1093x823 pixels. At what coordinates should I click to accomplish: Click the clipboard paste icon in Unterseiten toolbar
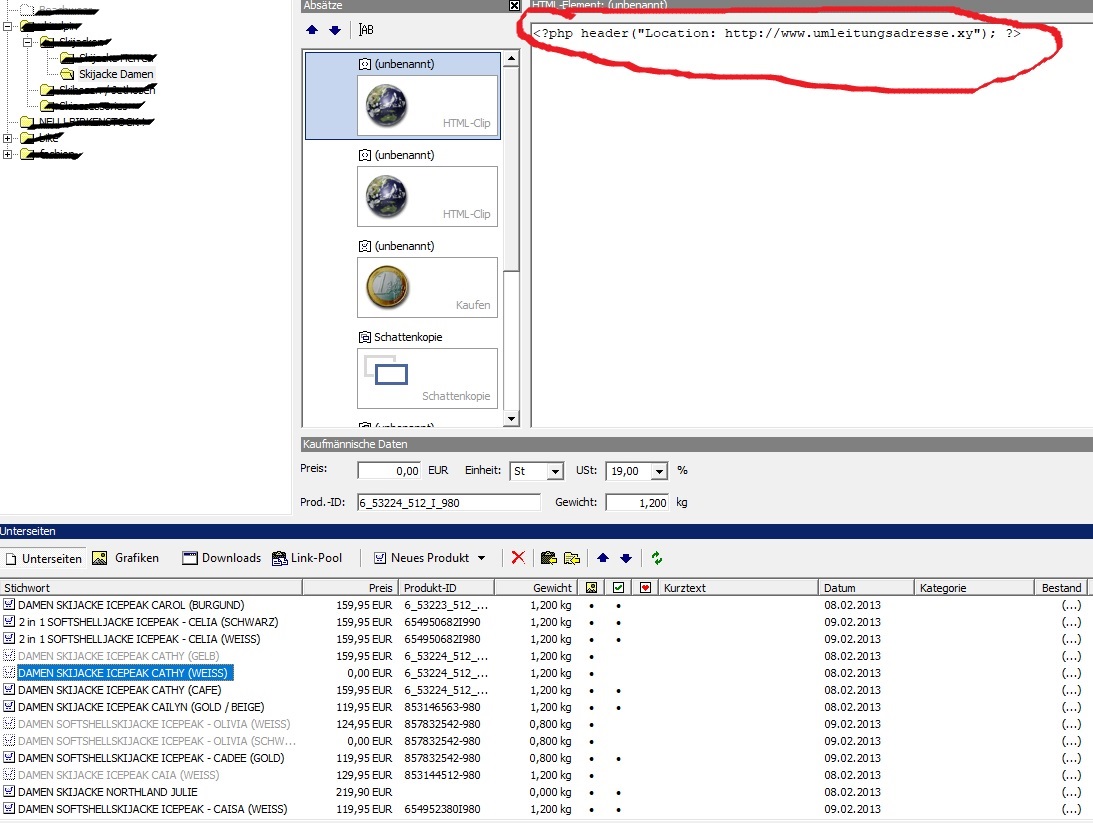tap(548, 558)
